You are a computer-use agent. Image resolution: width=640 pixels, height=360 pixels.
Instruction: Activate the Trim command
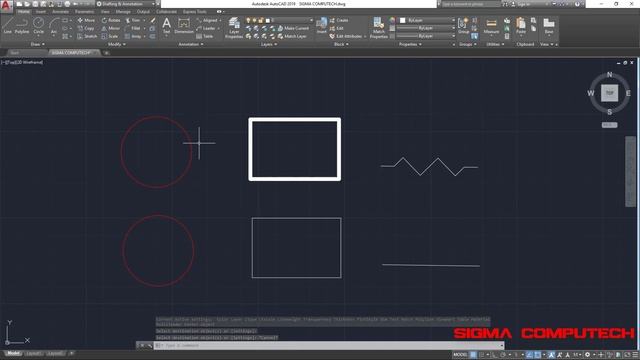pos(133,20)
